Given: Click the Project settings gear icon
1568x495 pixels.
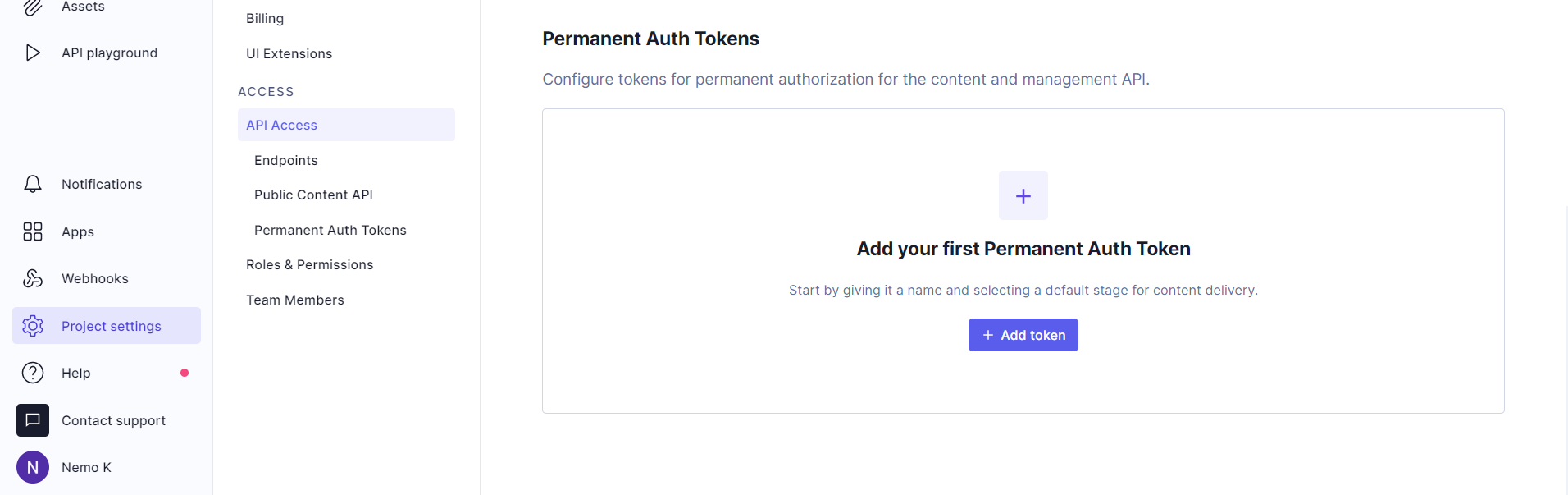Looking at the screenshot, I should click(x=33, y=326).
